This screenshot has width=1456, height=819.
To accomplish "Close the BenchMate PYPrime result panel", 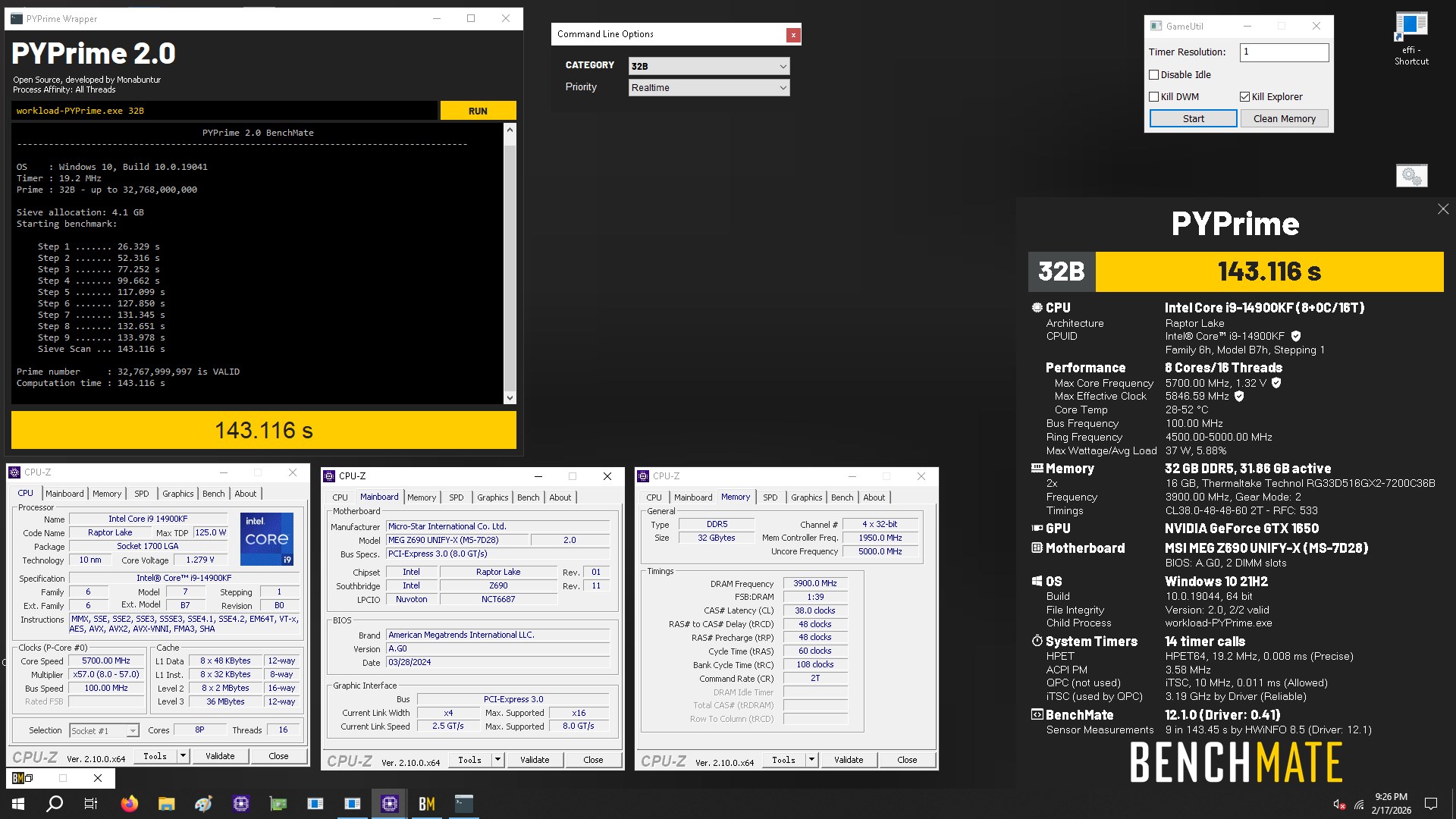I will [x=1443, y=209].
